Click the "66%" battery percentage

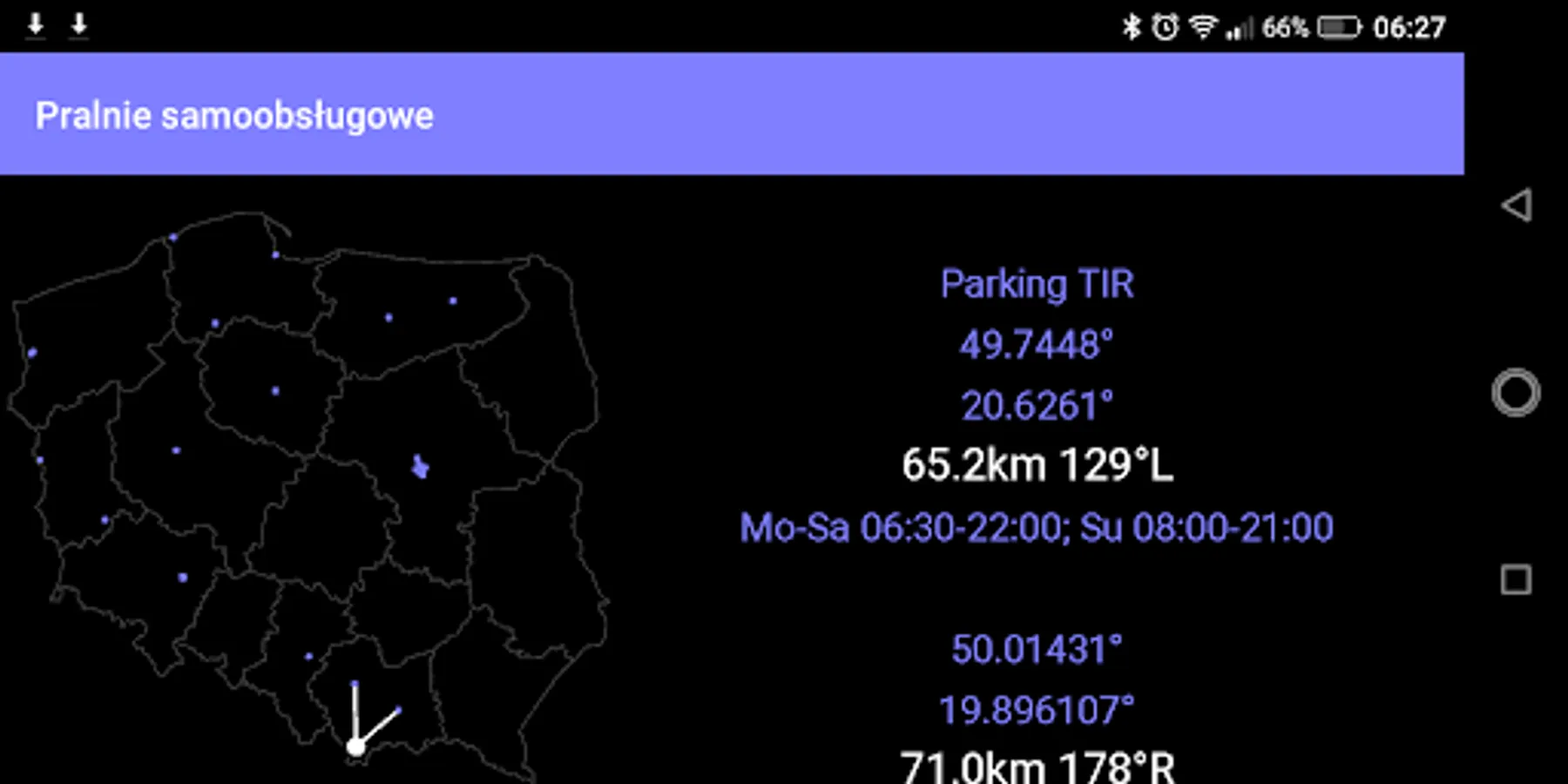1285,28
